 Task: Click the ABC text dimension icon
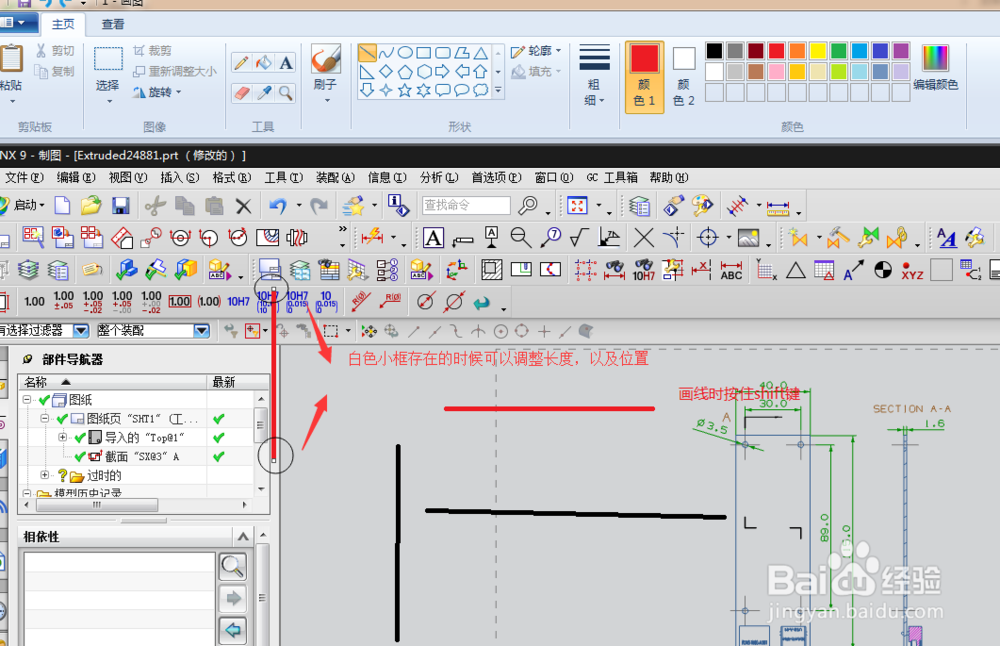(x=731, y=270)
